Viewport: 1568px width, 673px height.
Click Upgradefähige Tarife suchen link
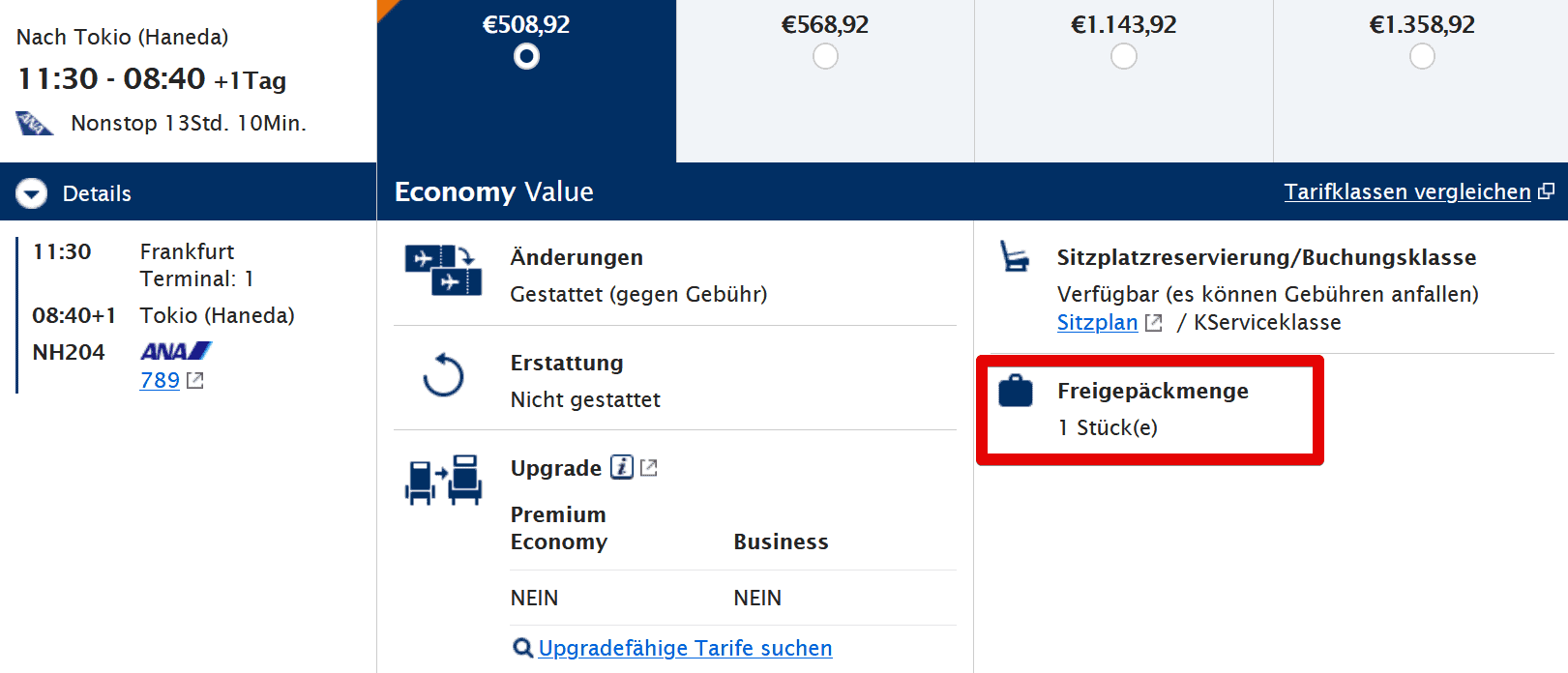685,648
